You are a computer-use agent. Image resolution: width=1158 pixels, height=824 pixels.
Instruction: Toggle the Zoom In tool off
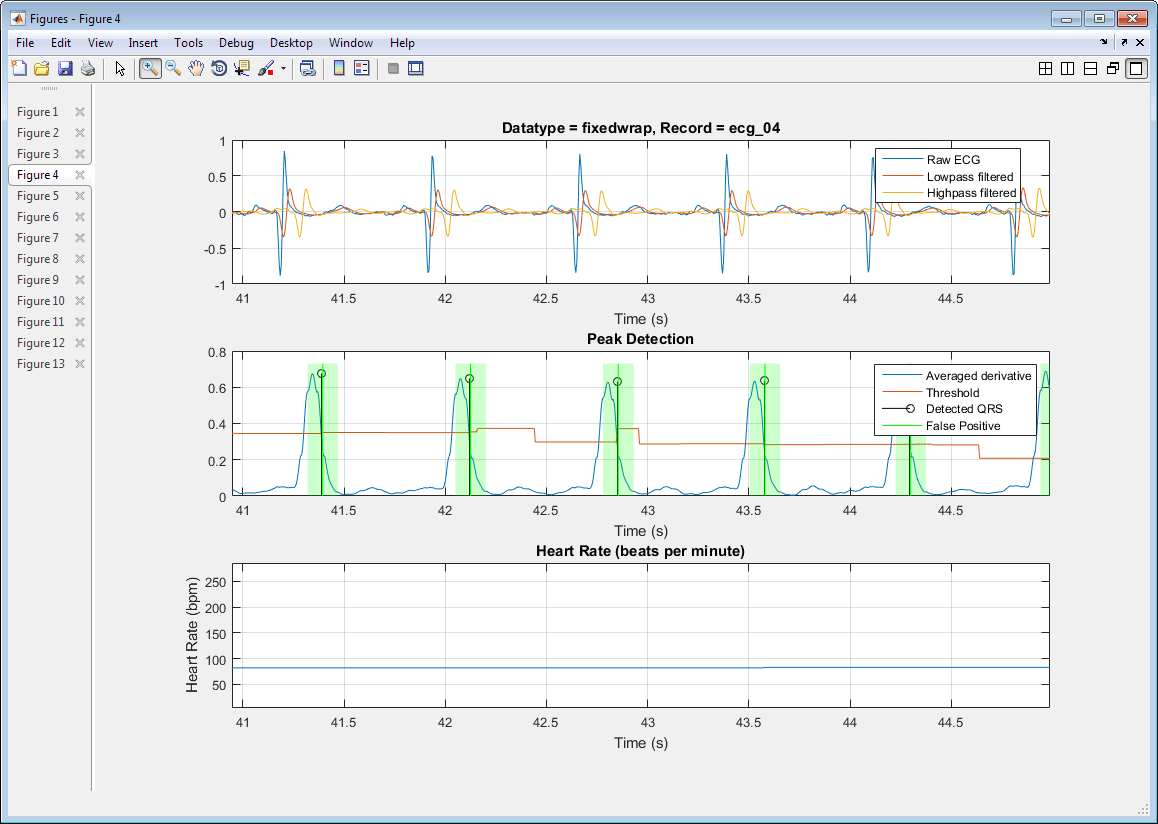[x=150, y=68]
